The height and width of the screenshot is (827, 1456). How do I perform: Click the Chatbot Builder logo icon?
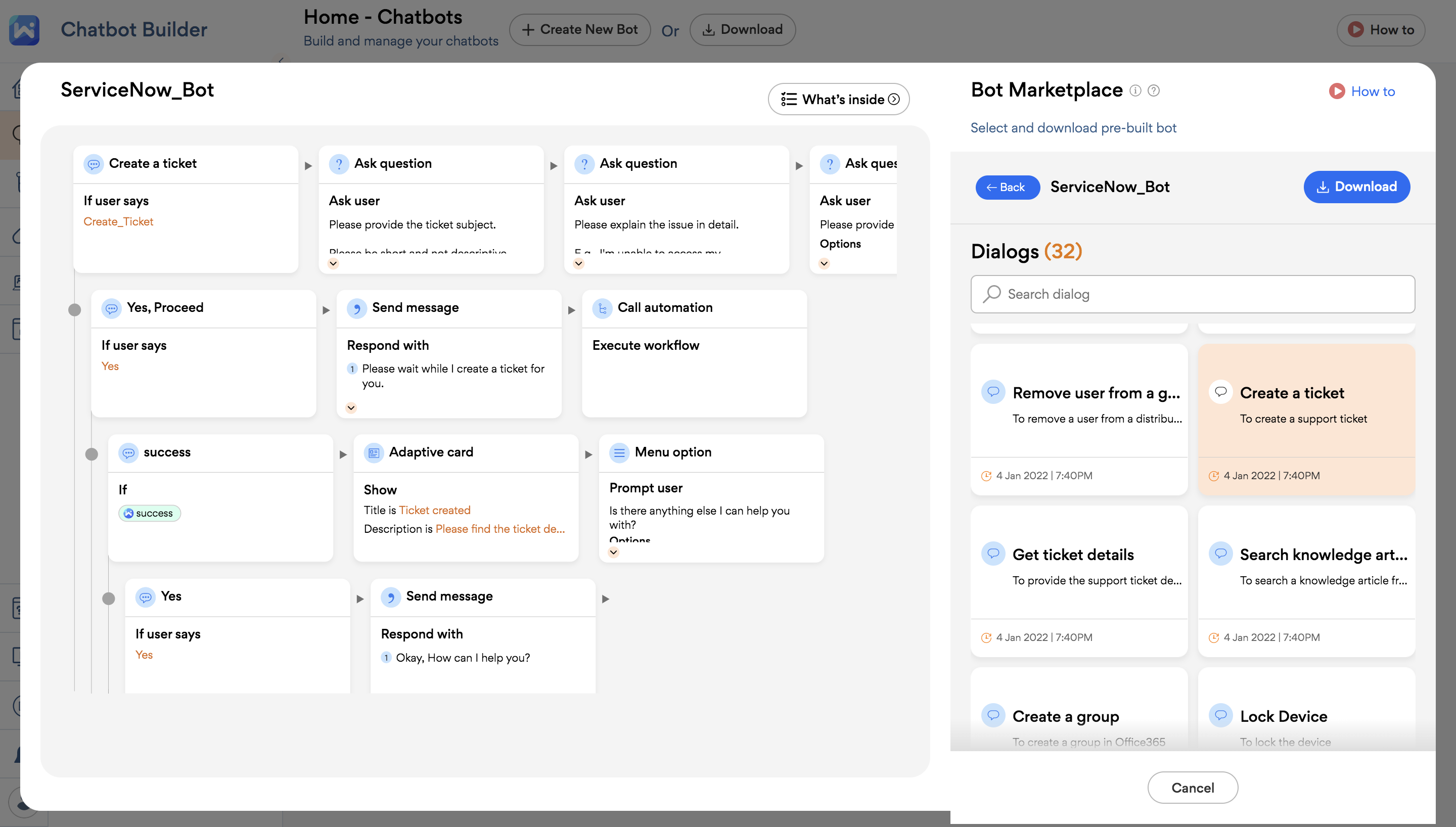point(24,29)
